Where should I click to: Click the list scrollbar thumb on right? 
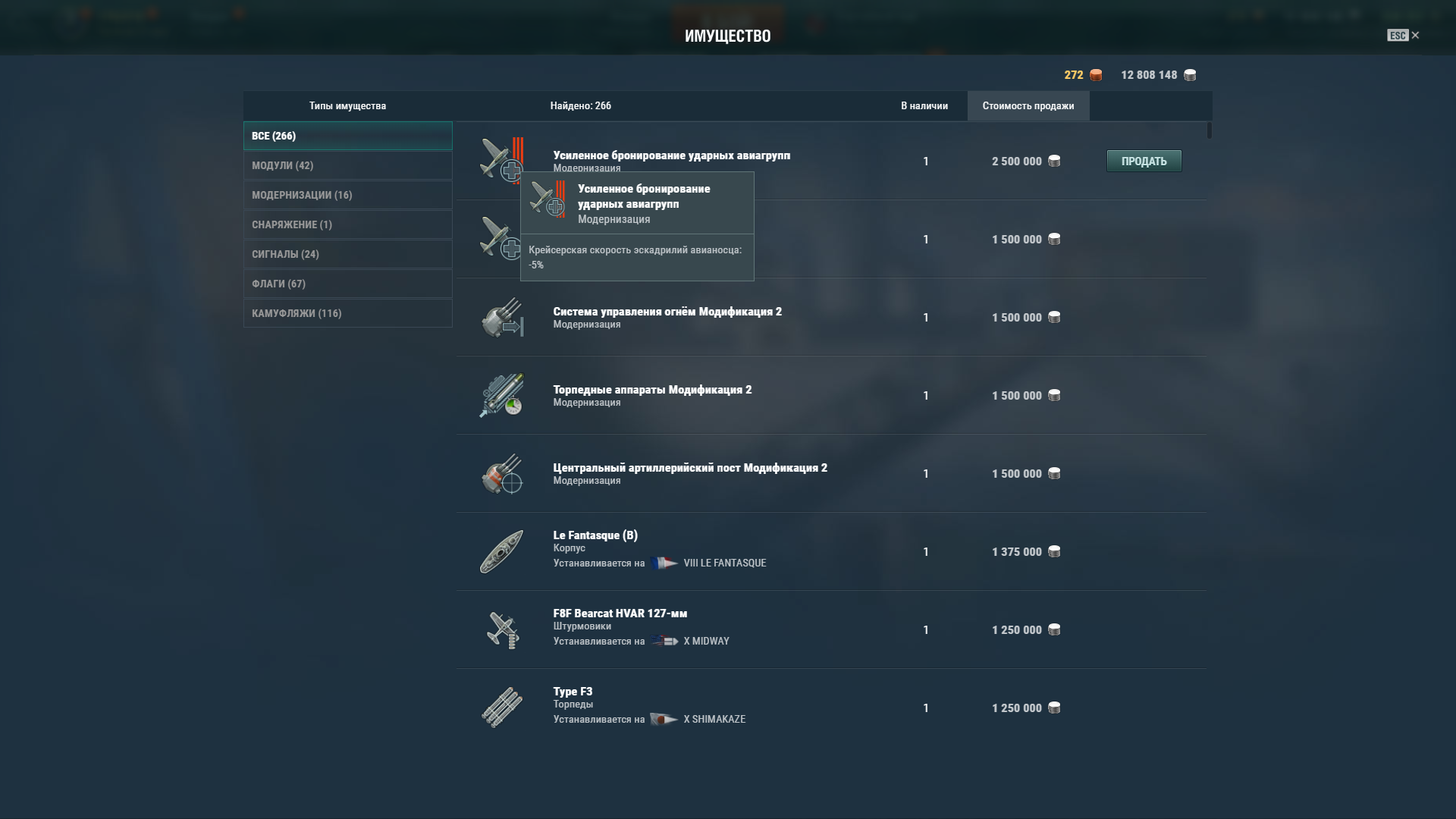[x=1210, y=130]
